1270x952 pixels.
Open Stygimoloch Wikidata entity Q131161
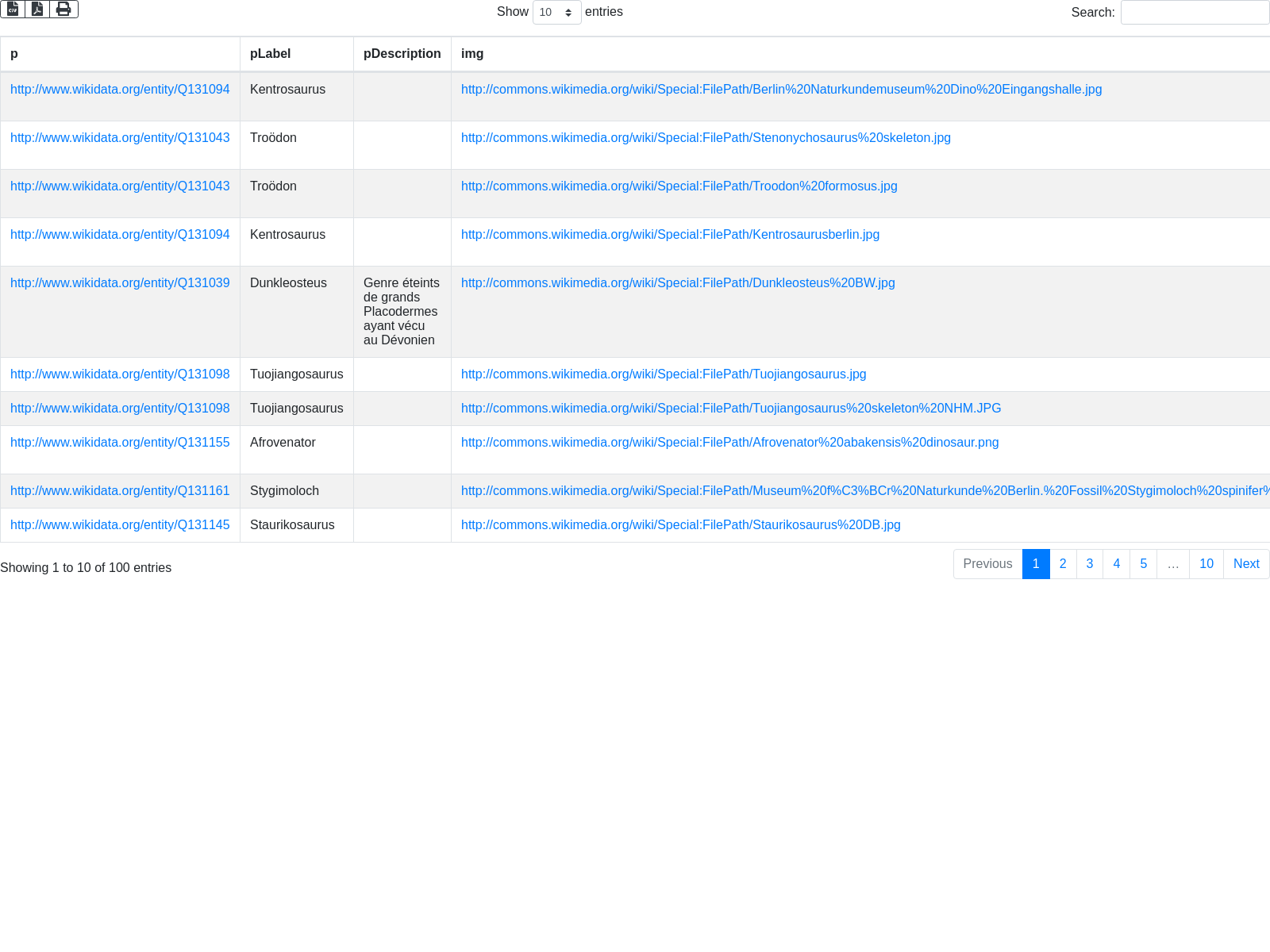coord(120,491)
